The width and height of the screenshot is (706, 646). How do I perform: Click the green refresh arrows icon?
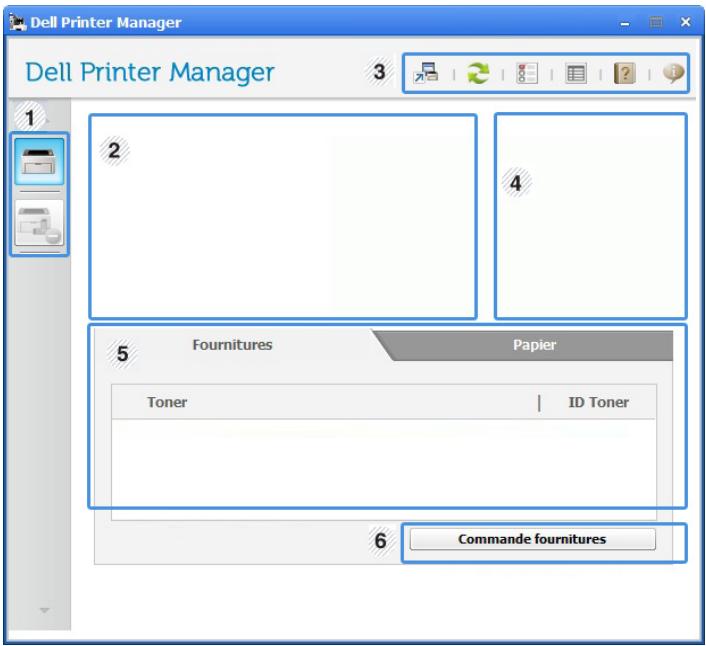[478, 73]
